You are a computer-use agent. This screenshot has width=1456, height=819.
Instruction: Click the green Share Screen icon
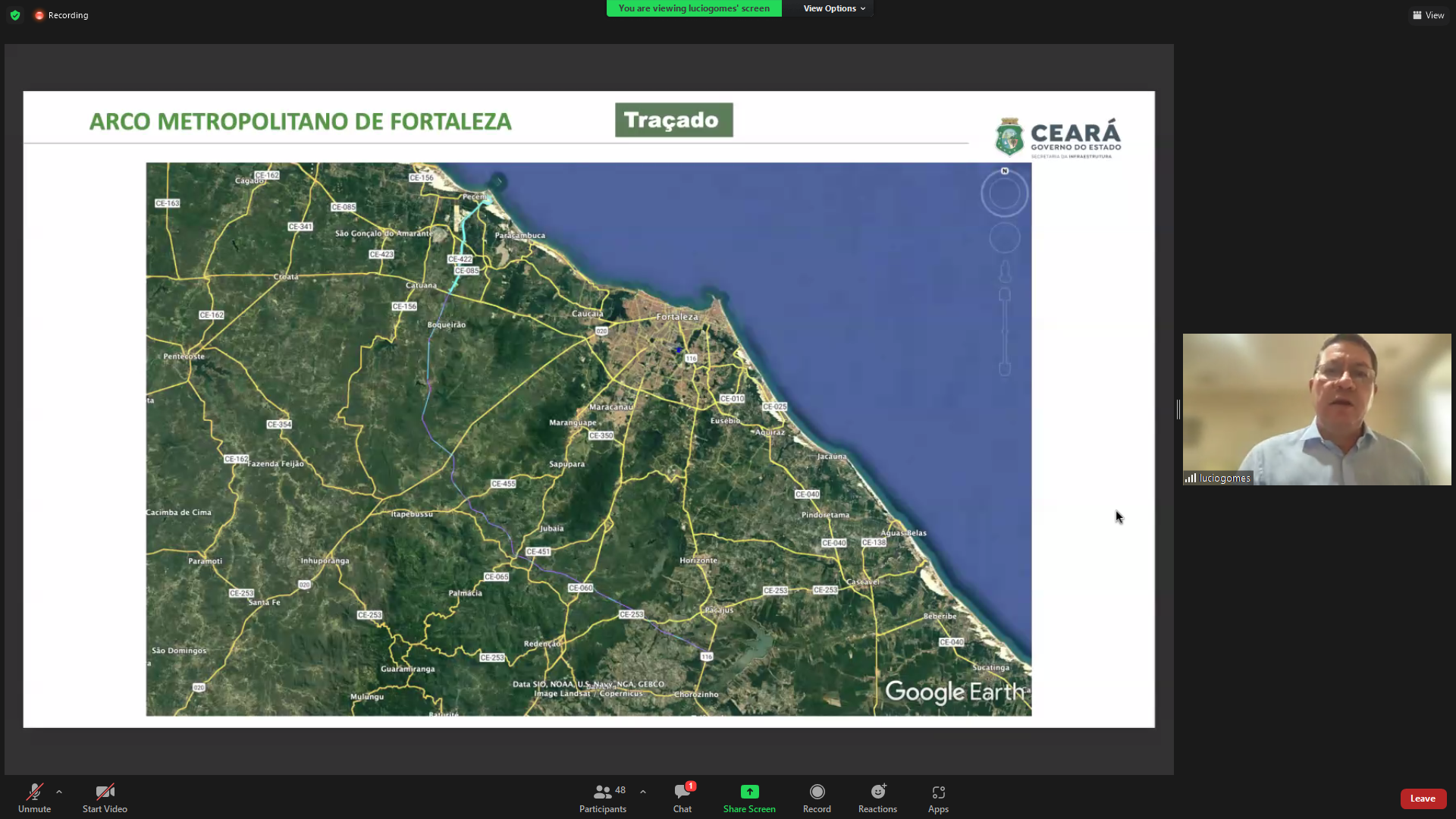click(x=749, y=792)
